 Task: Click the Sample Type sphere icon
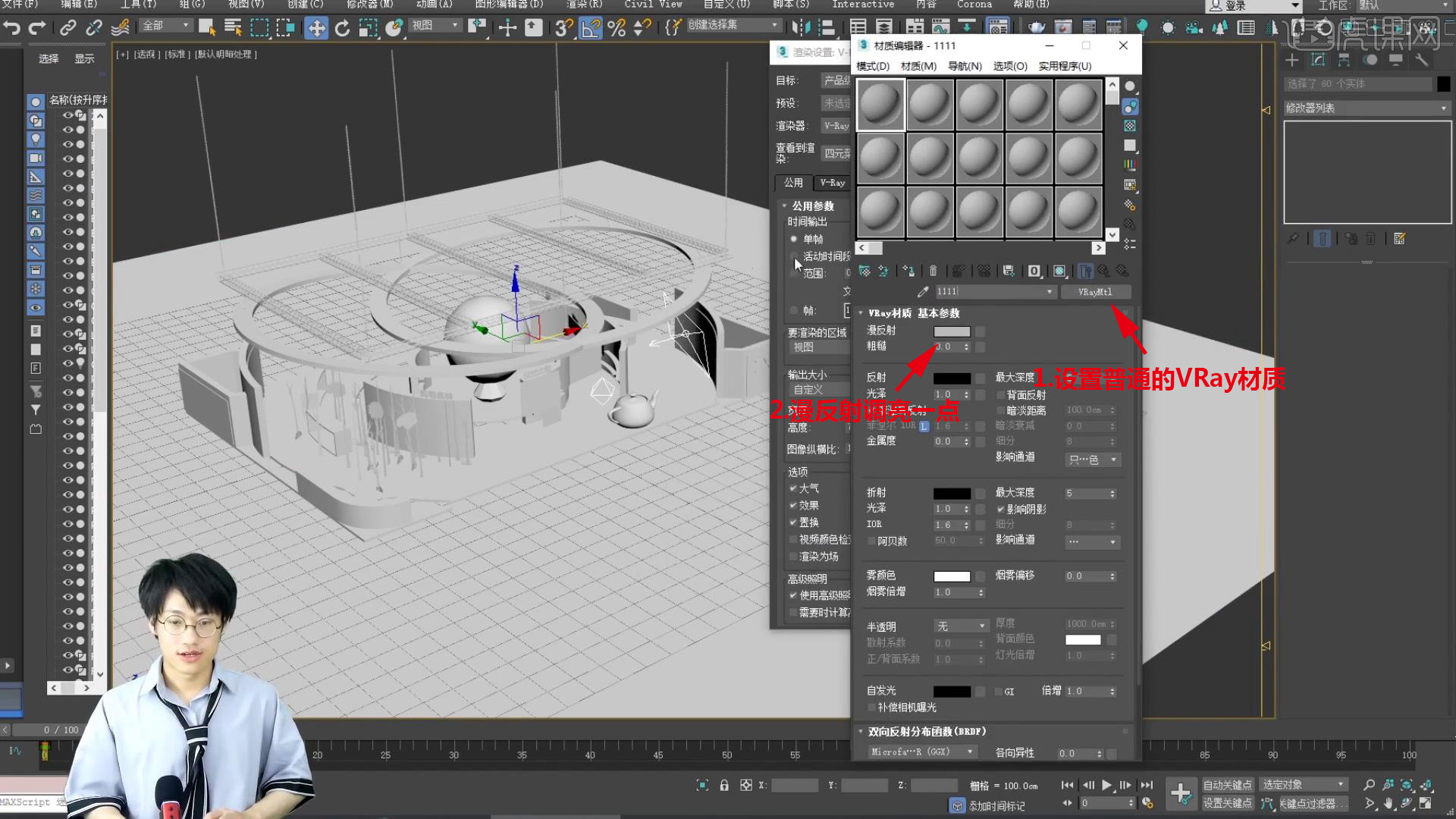click(x=1130, y=86)
